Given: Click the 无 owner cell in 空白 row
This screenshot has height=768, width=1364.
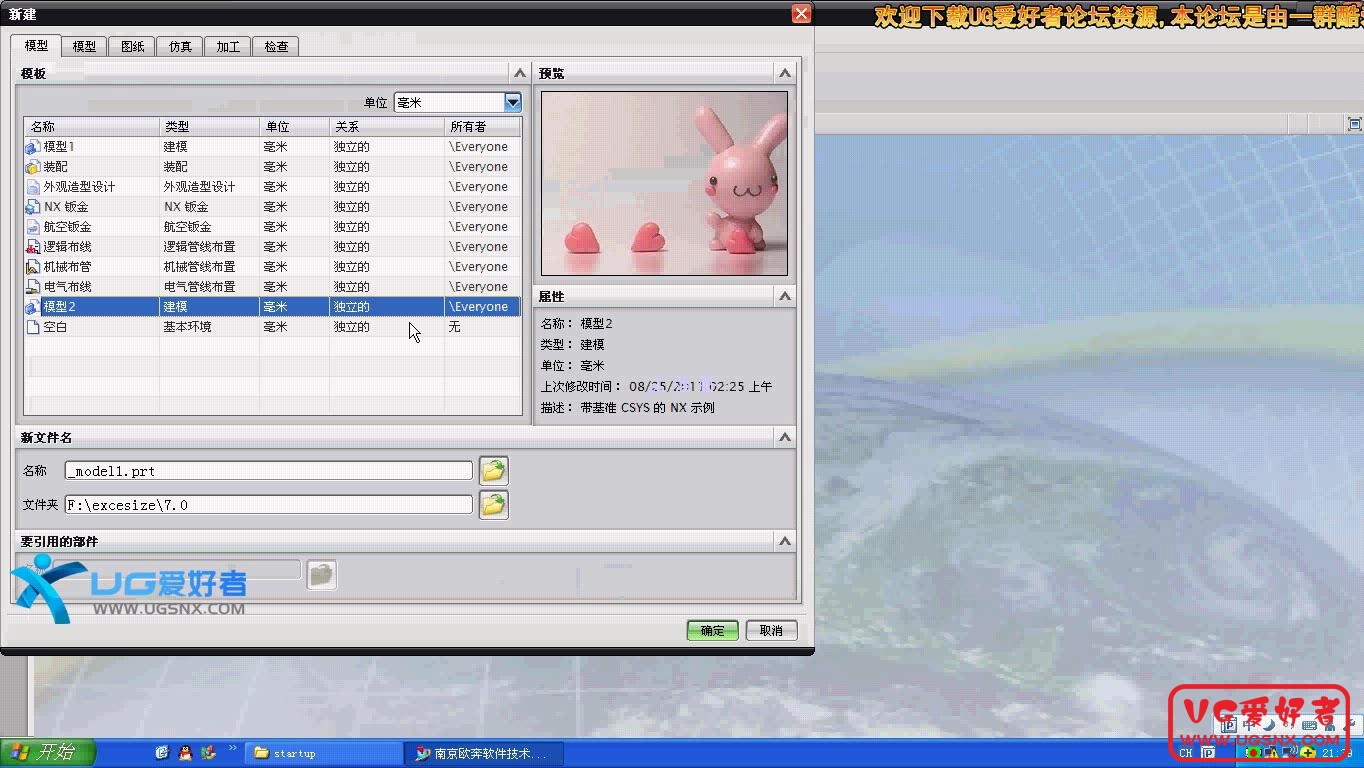Looking at the screenshot, I should pos(483,327).
